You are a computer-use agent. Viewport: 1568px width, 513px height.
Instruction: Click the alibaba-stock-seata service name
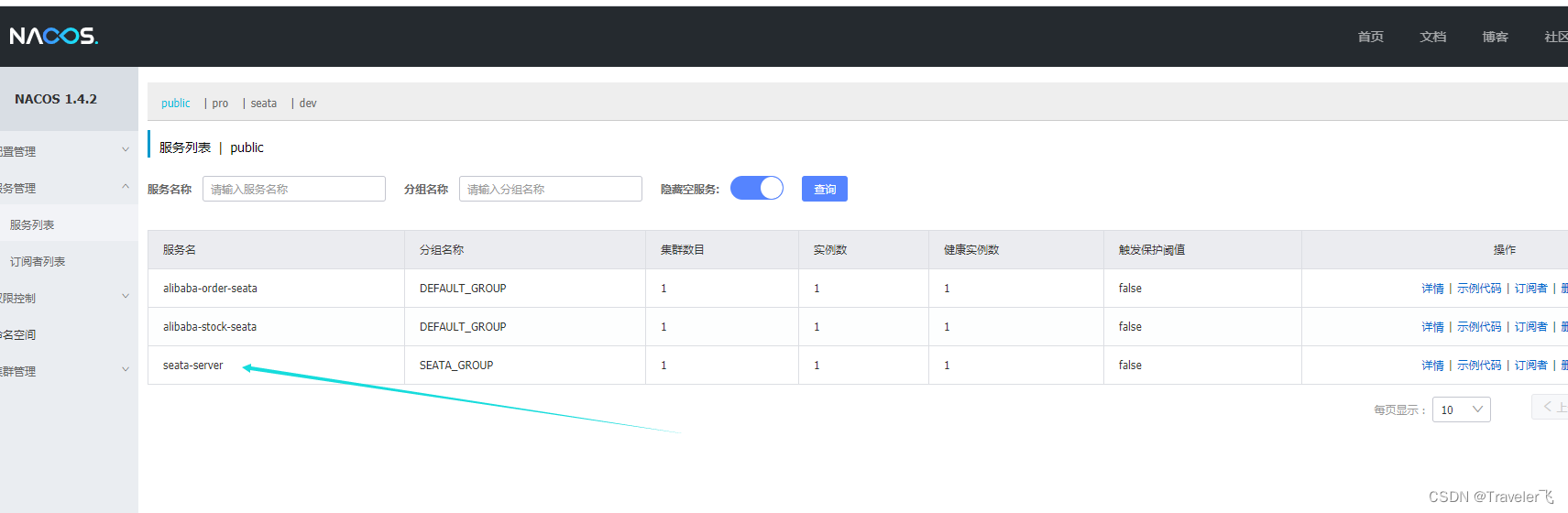click(210, 326)
